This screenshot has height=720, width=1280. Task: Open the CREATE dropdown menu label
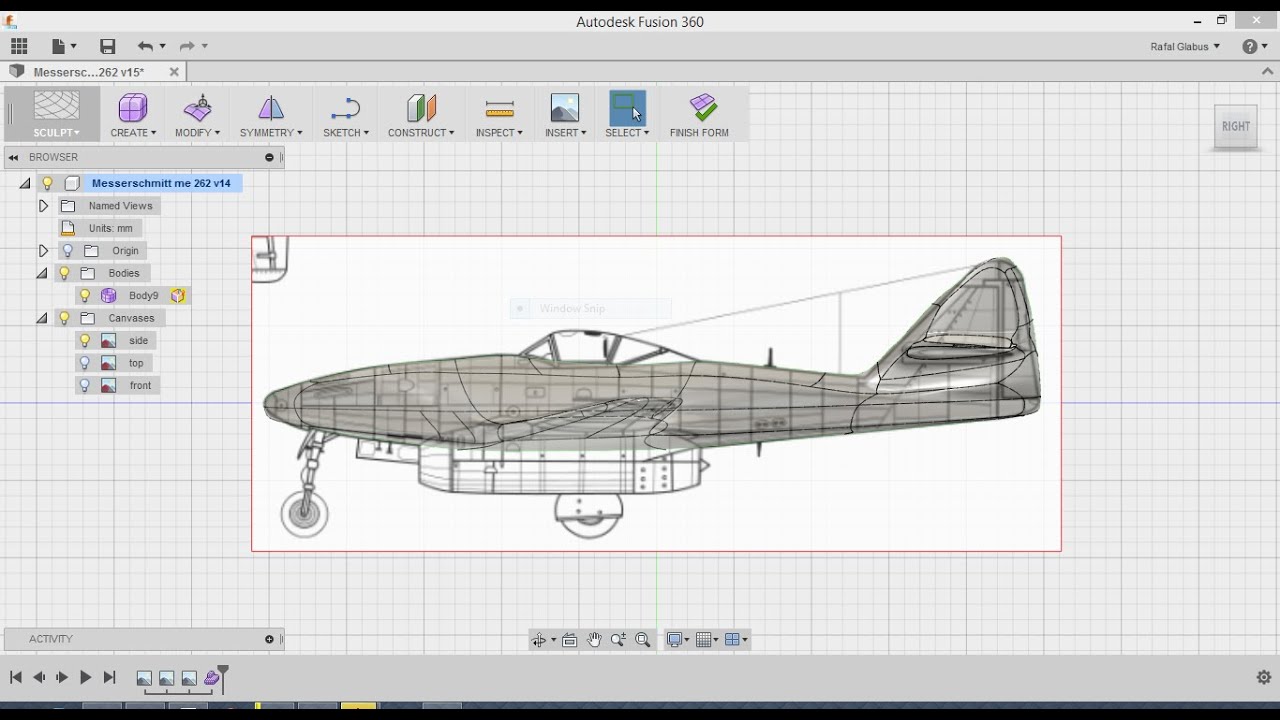pos(133,133)
